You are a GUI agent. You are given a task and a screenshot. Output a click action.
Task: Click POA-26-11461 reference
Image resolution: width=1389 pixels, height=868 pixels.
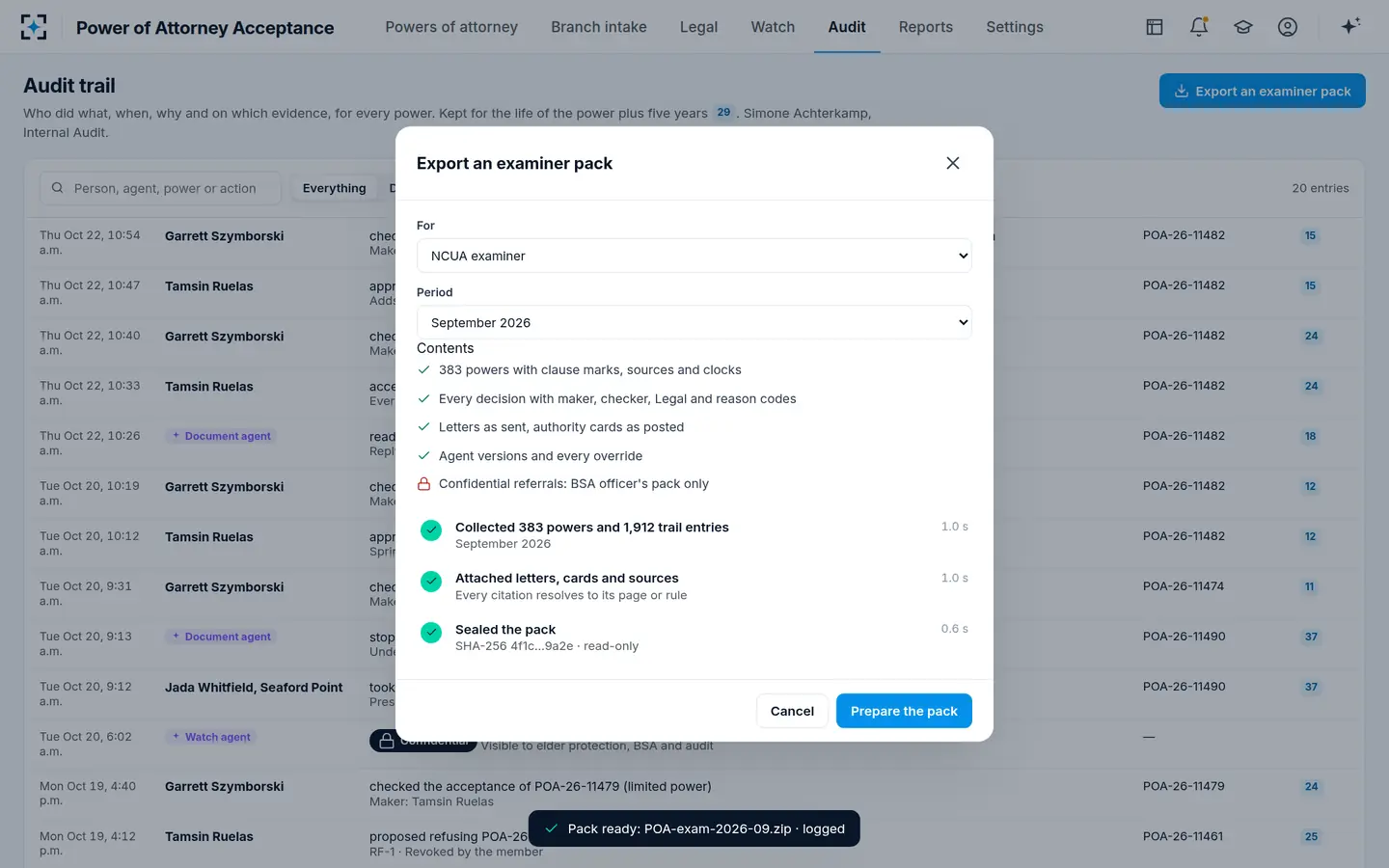[x=1183, y=836]
